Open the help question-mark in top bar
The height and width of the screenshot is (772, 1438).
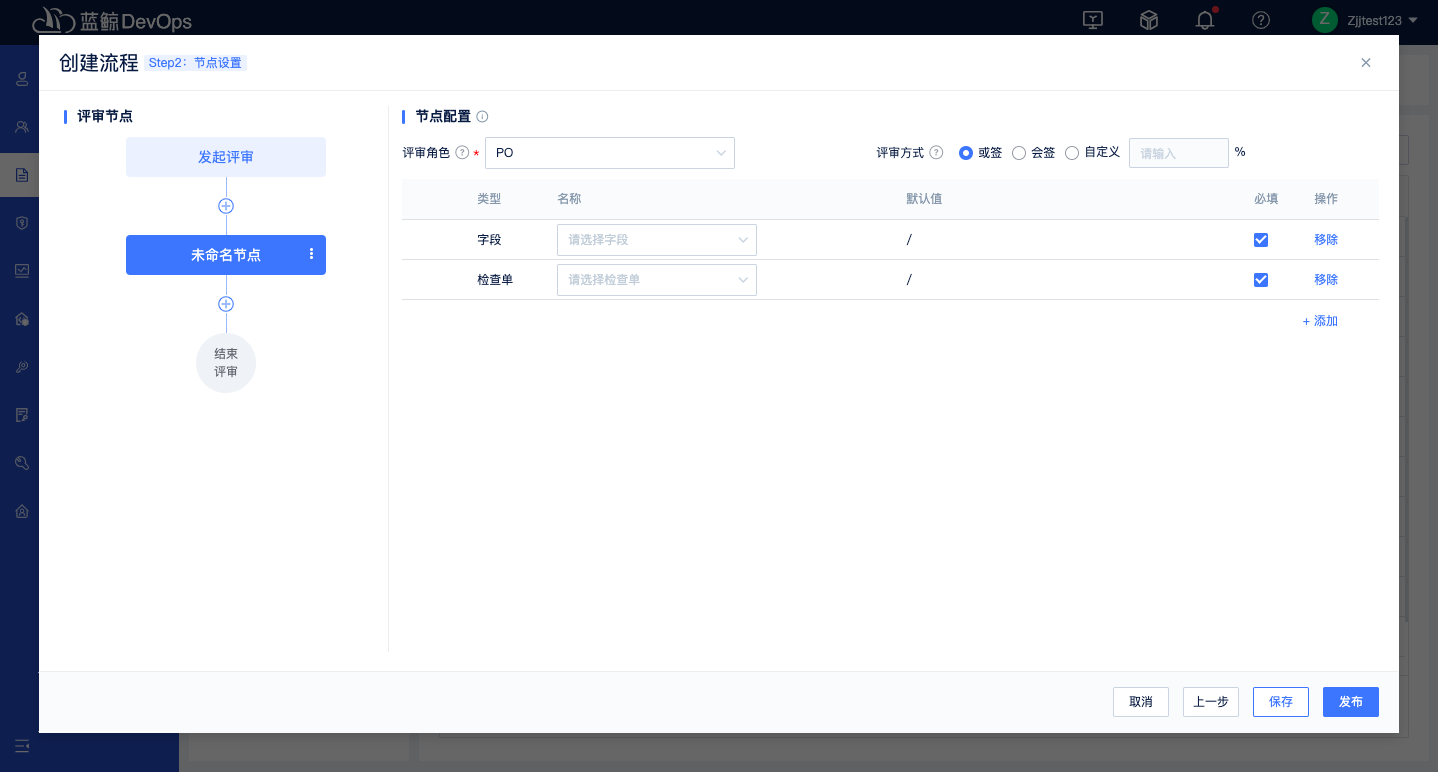tap(1261, 20)
